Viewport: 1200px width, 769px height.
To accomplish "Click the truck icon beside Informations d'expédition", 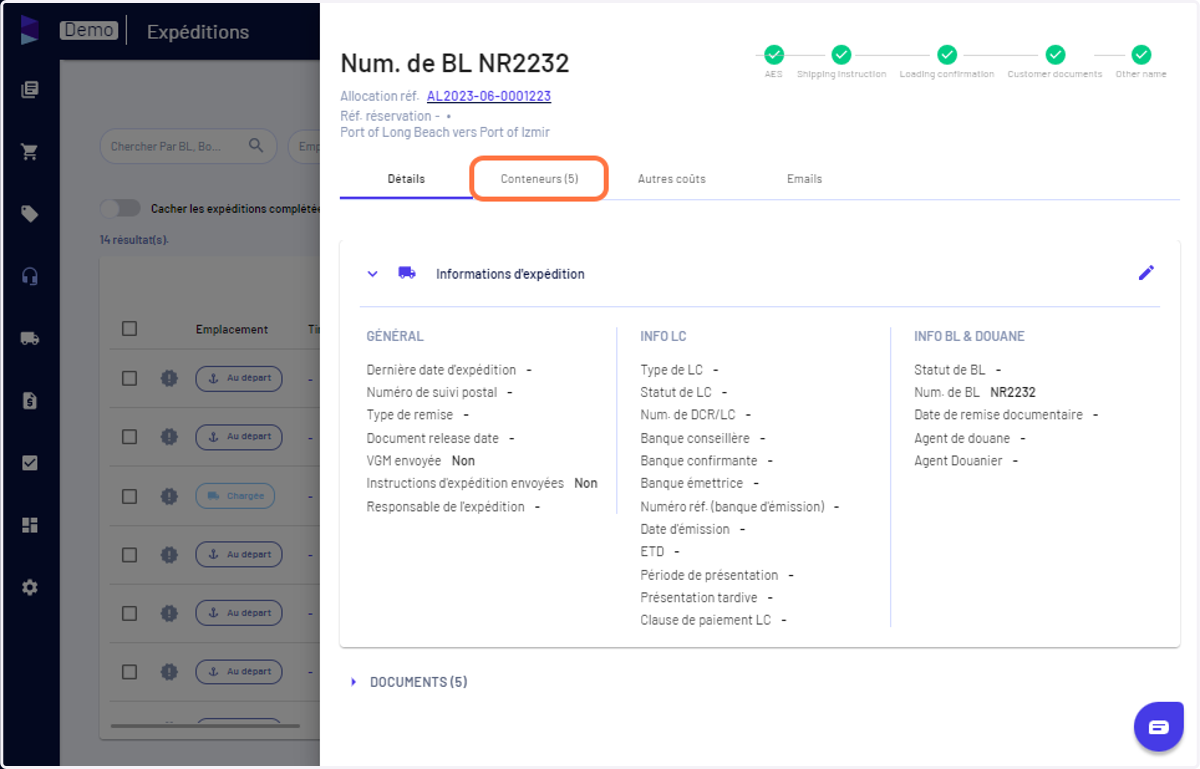I will click(407, 273).
